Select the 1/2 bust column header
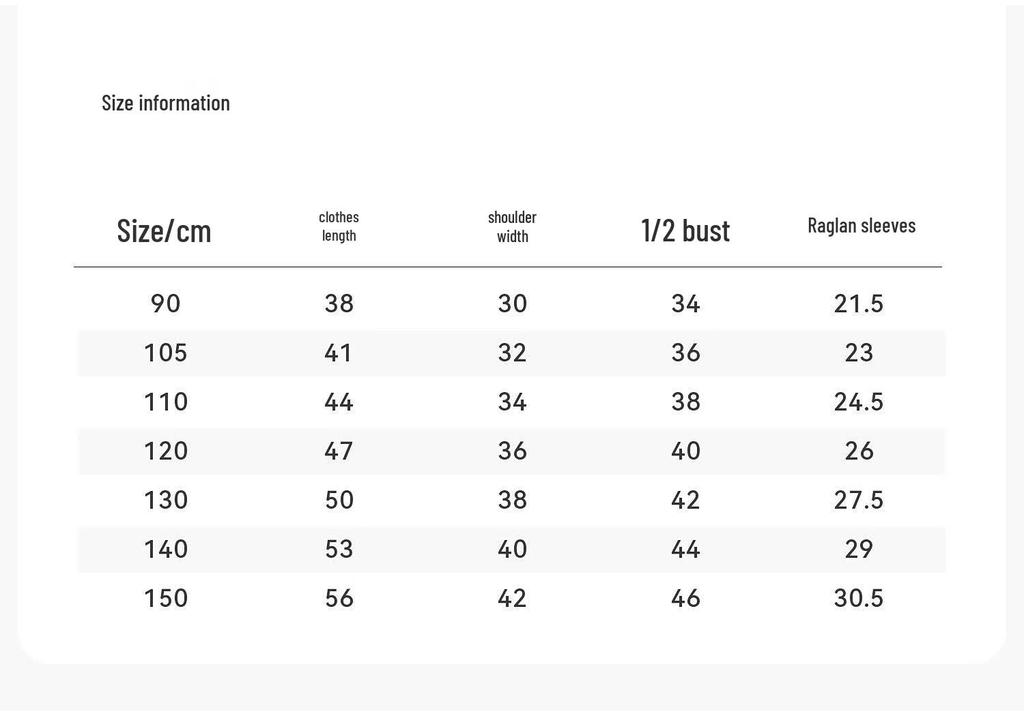Viewport: 1024px width, 716px height. (x=685, y=231)
